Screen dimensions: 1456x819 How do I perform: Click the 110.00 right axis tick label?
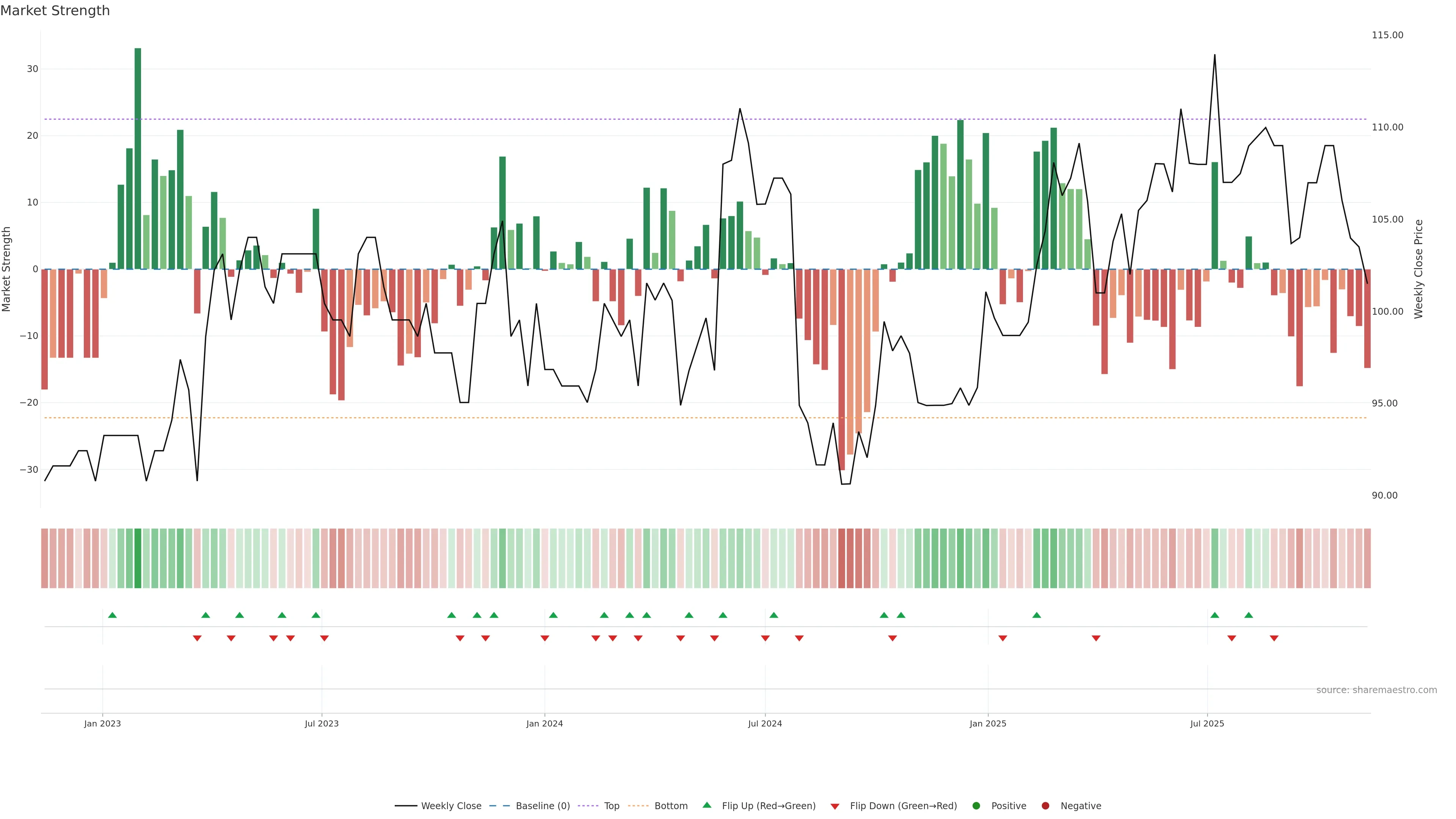coord(1387,127)
